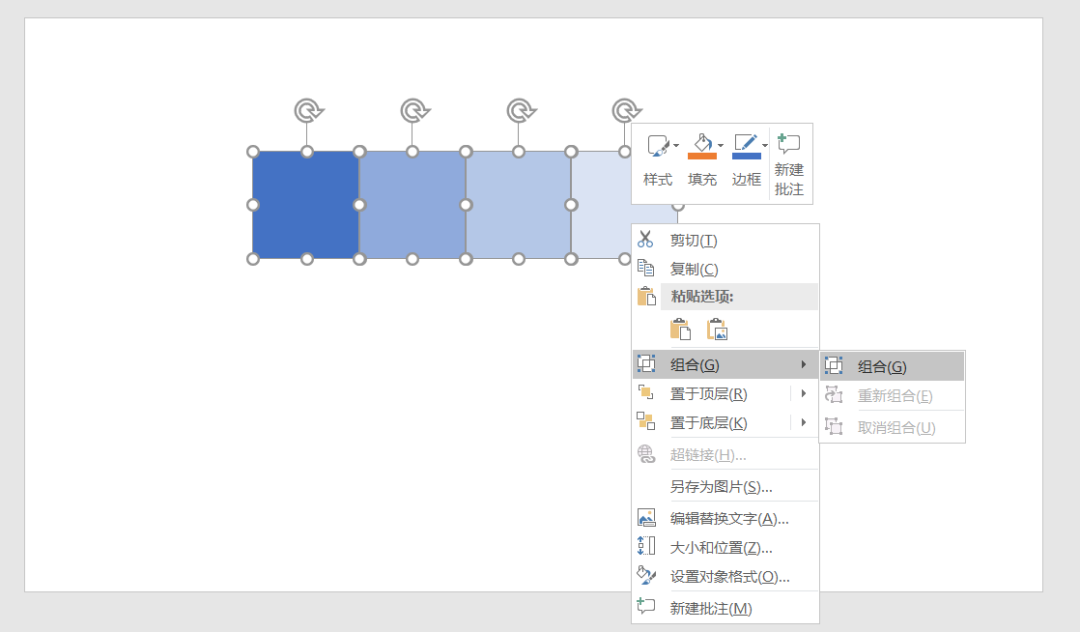Open the 边框 color dropdown arrow
Screen dimensions: 1080x632
(x=765, y=145)
